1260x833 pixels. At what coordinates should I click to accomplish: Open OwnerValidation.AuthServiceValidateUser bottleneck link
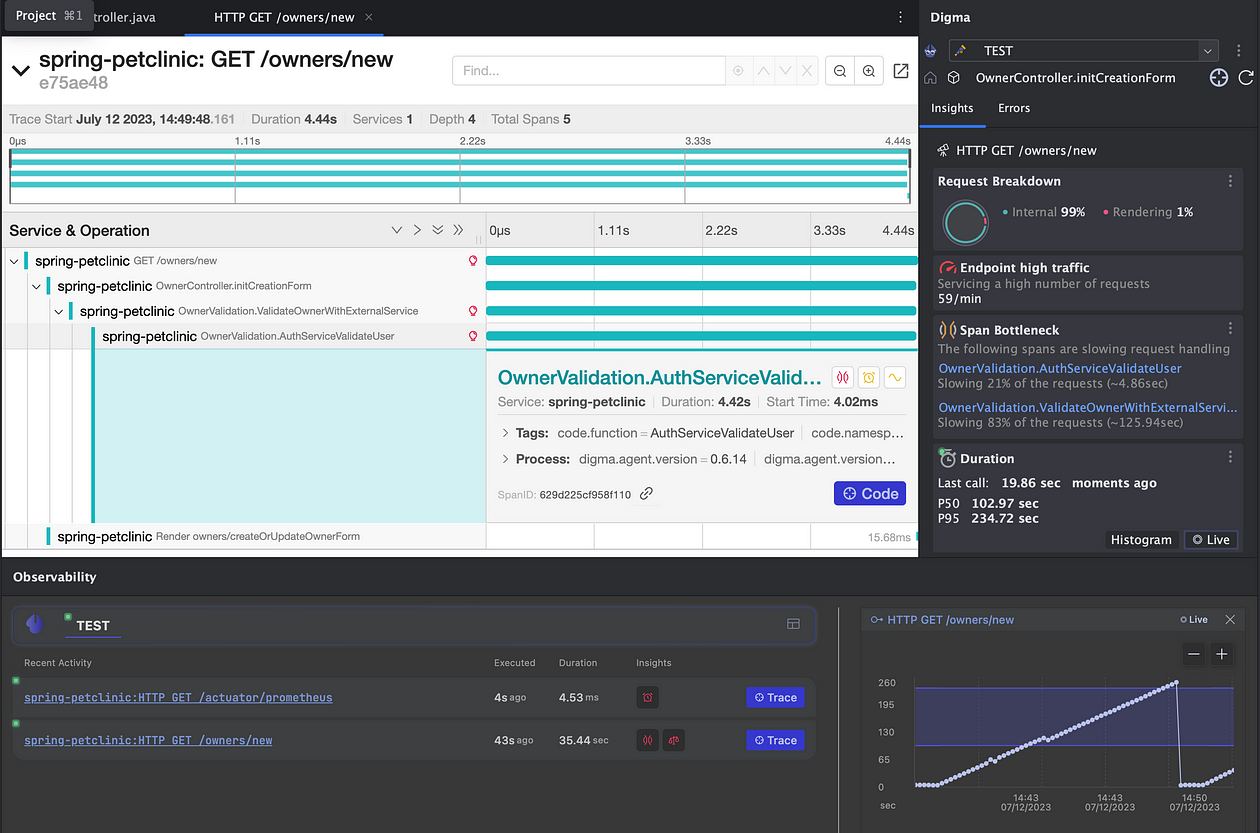coord(1059,368)
